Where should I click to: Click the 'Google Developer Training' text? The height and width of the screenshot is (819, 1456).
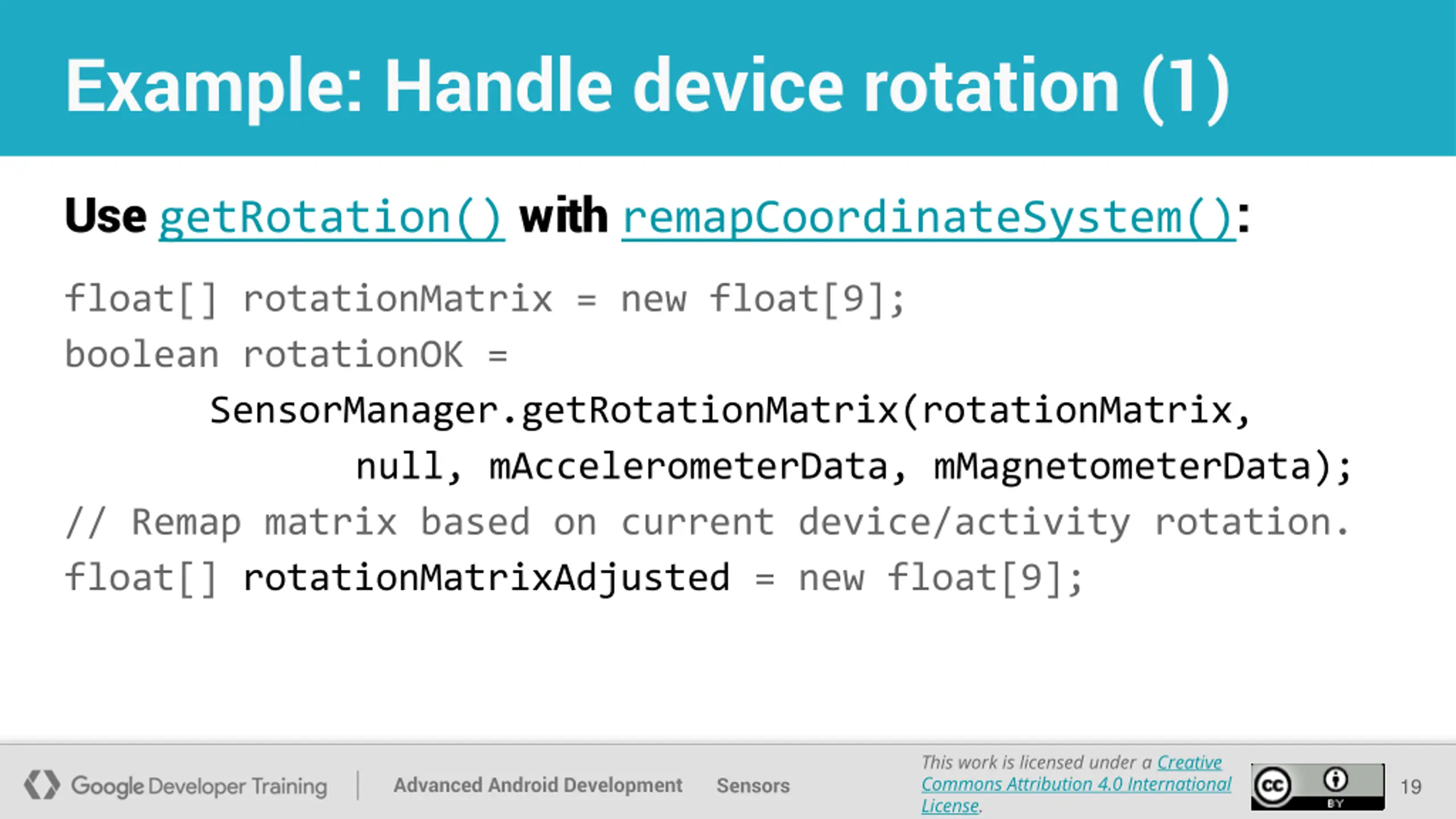click(x=199, y=786)
